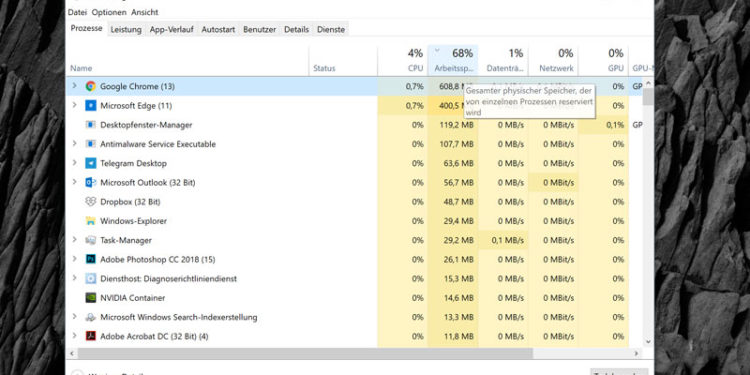Click the 26,1 MB Photoshop memory value
Viewport: 750px width, 375px height.
coord(458,259)
